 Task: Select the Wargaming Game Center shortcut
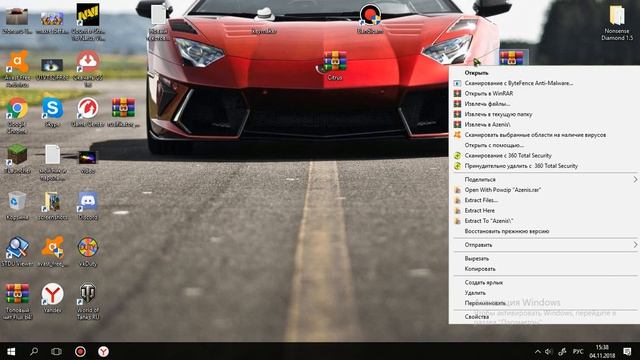pos(88,109)
